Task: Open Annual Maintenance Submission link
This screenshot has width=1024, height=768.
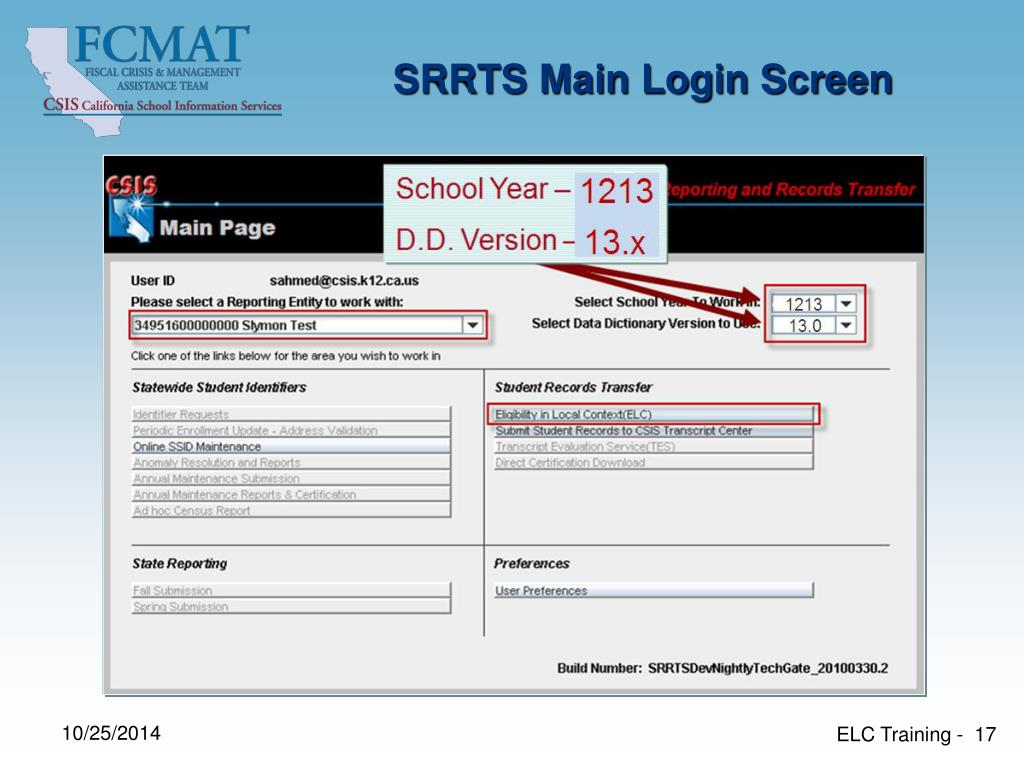Action: pos(291,478)
